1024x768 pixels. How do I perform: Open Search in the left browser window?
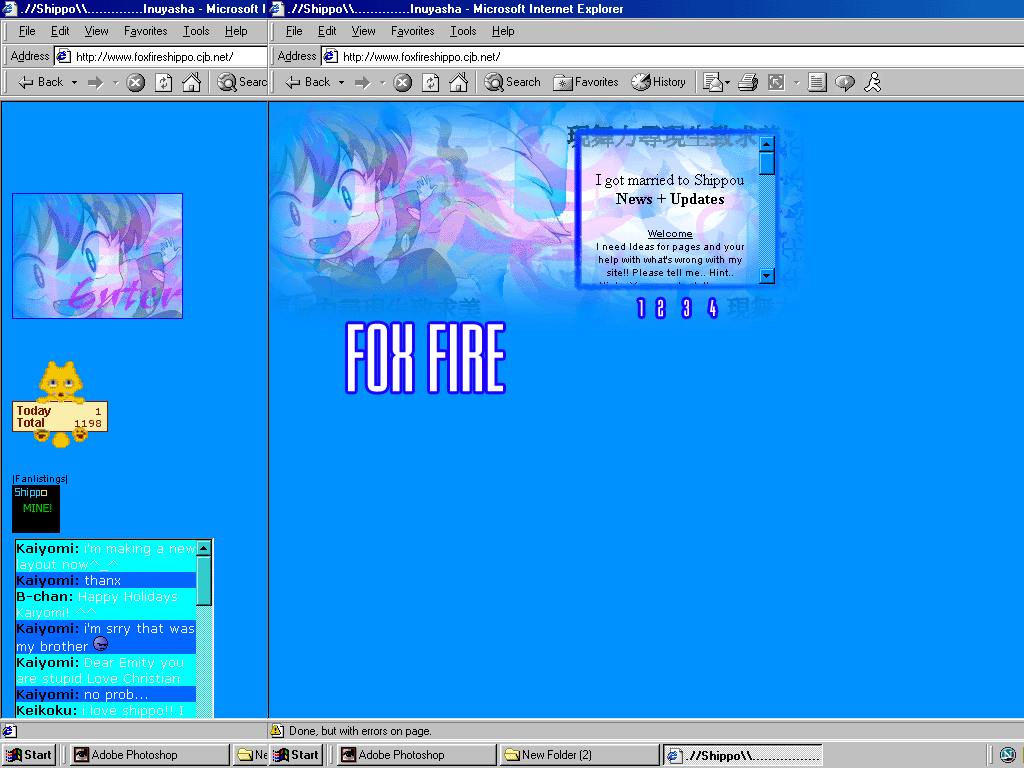click(242, 82)
